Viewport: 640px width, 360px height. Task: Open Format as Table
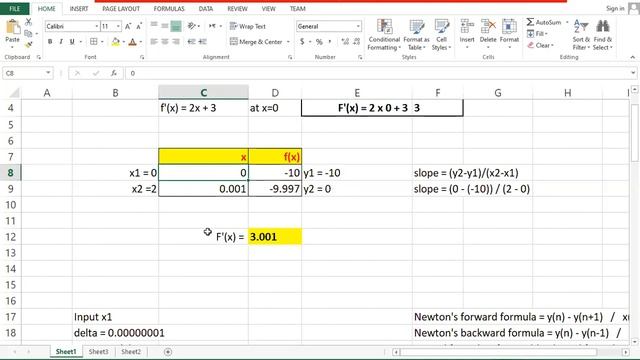416,35
